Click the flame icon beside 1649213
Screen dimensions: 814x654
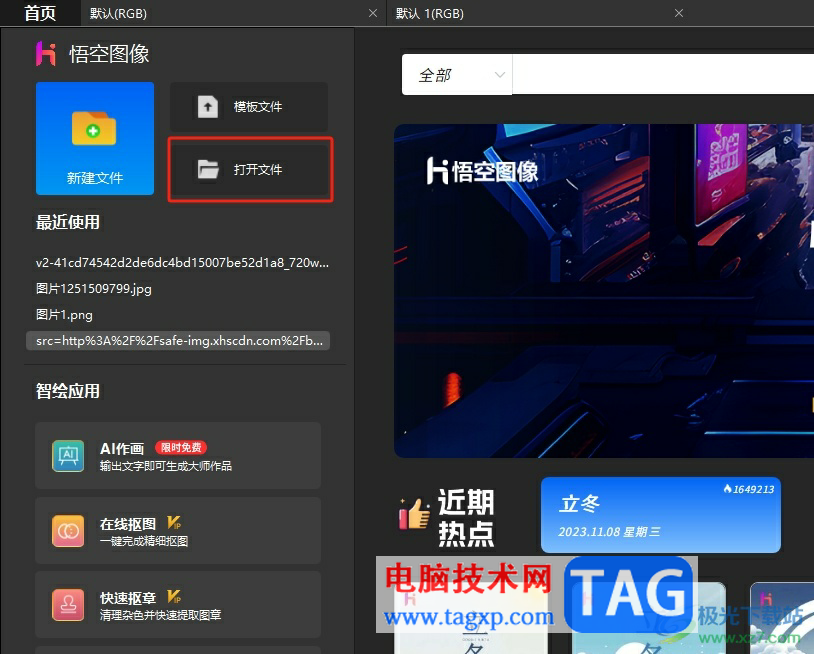tap(727, 488)
